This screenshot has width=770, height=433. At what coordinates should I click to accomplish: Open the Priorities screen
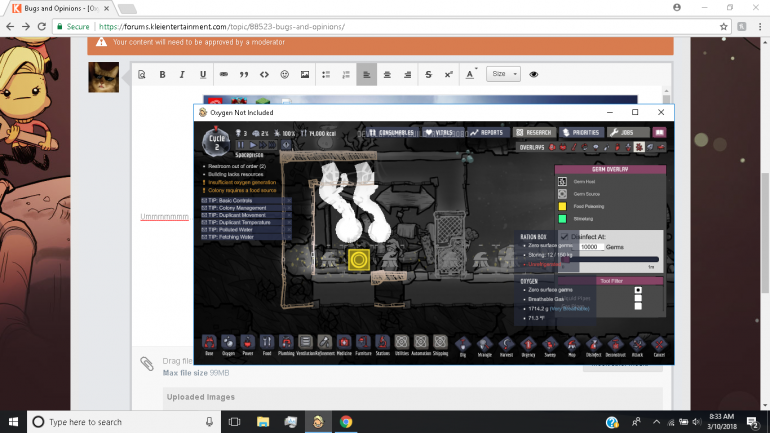click(x=581, y=133)
